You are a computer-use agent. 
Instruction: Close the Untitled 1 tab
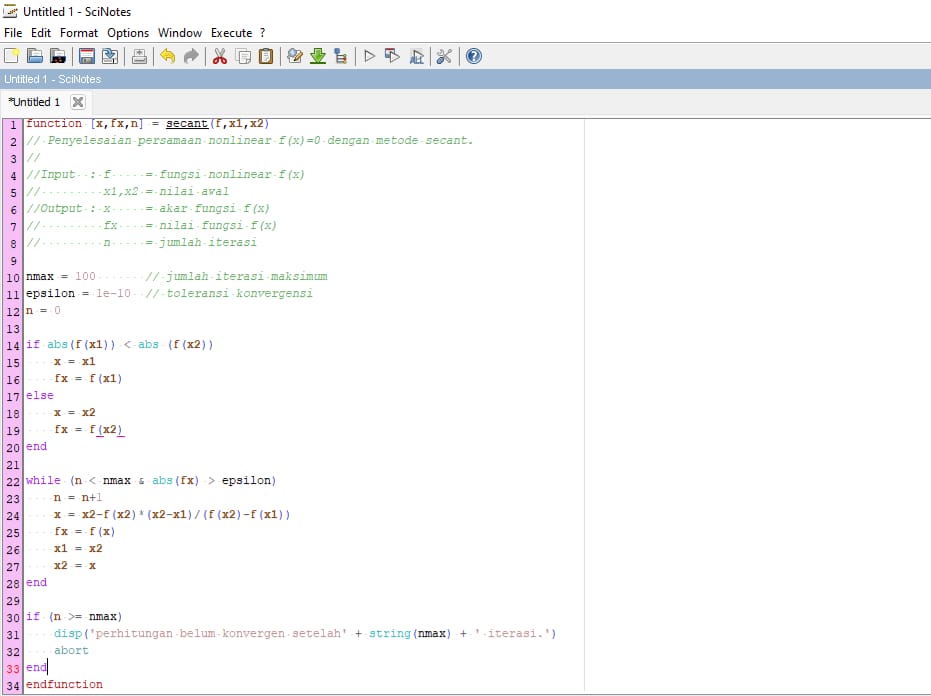pyautogui.click(x=78, y=102)
